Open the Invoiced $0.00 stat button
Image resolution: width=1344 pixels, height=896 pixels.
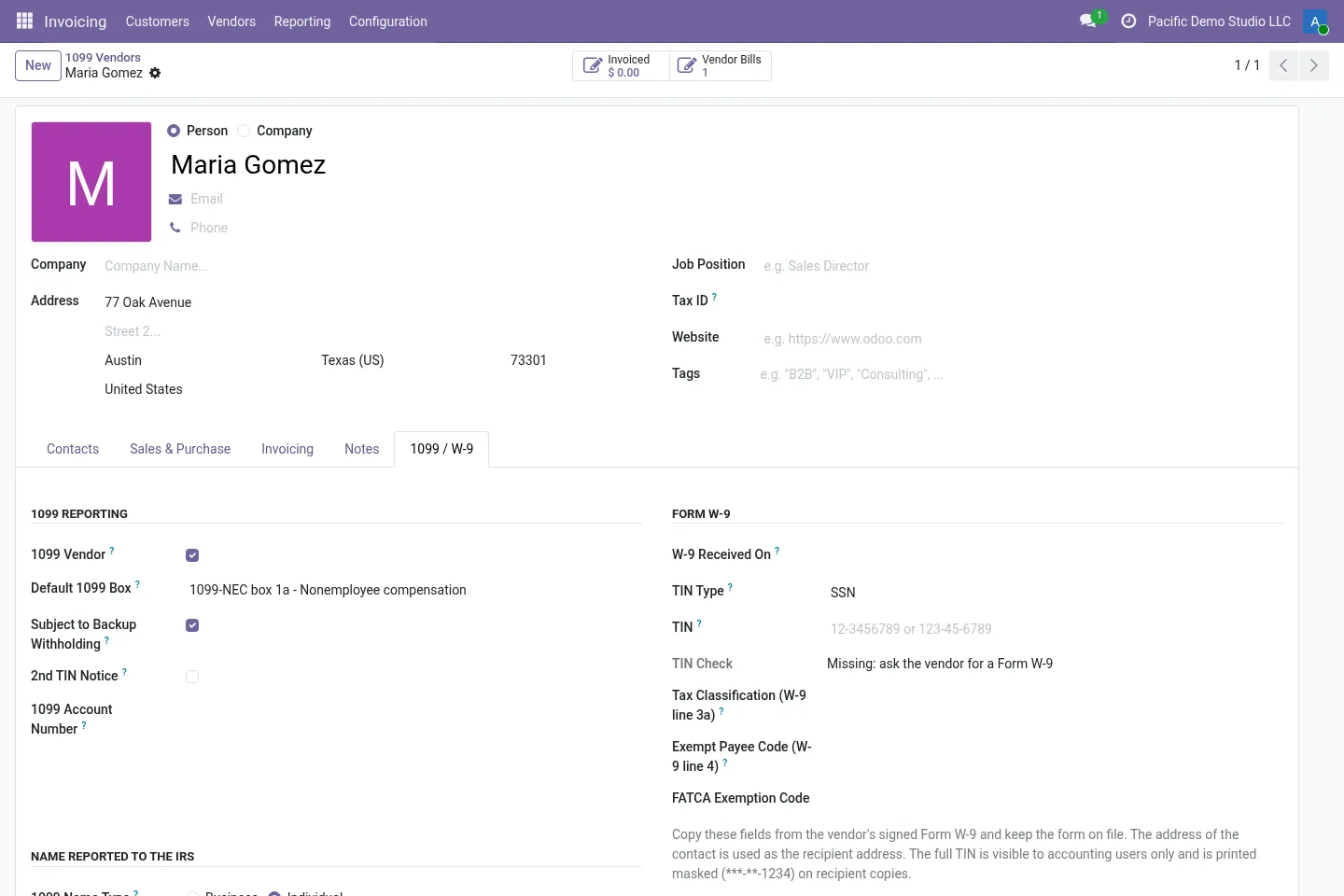pyautogui.click(x=622, y=65)
